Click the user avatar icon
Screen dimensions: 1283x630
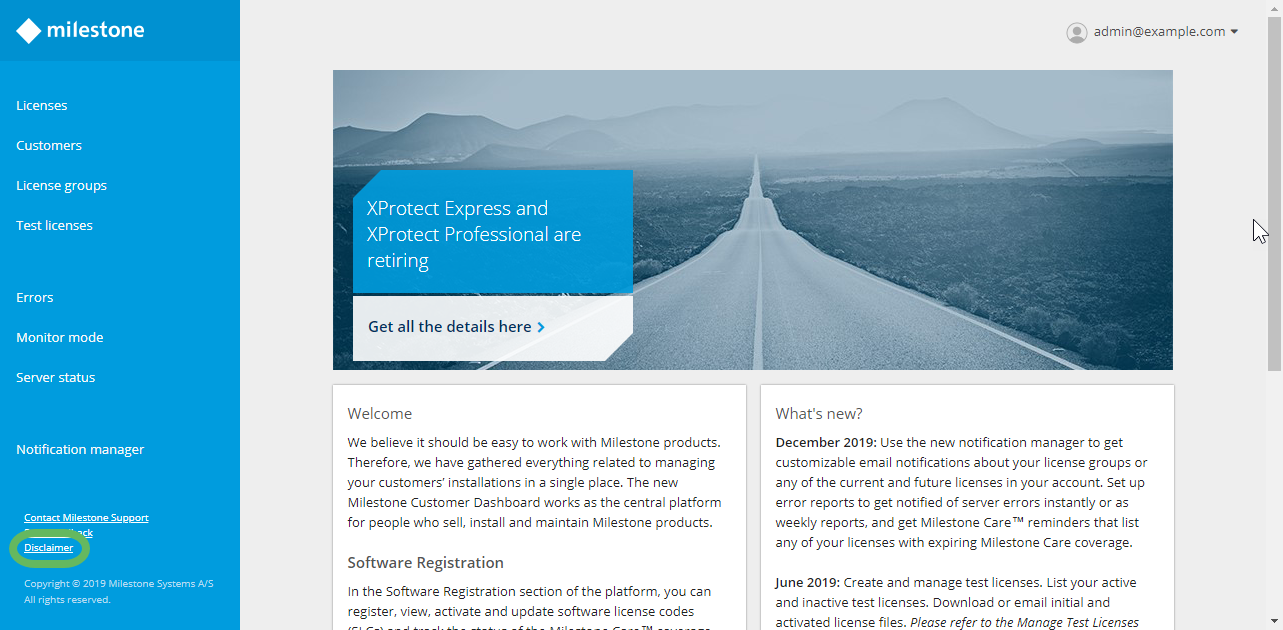(x=1076, y=32)
